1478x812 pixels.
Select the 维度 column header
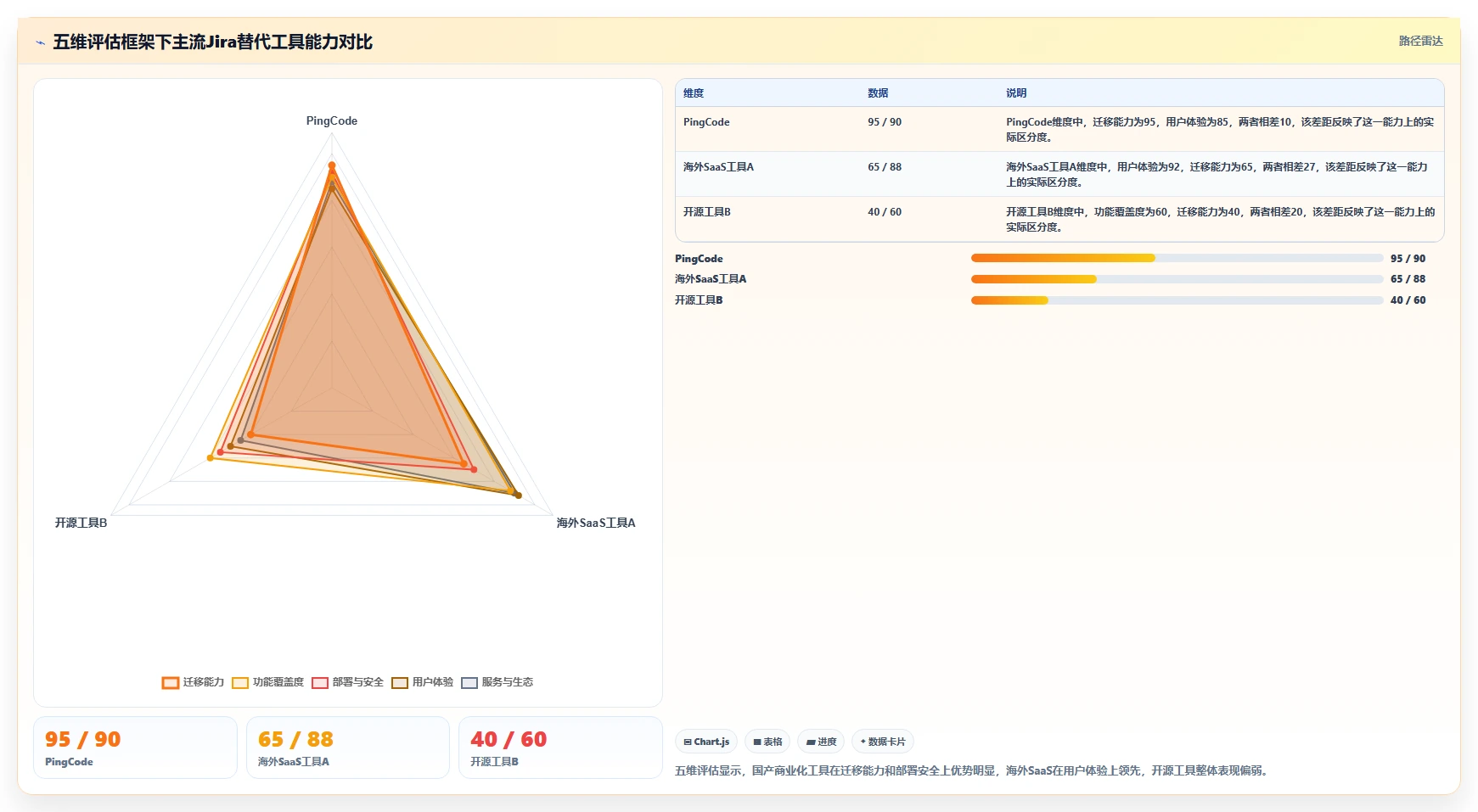pyautogui.click(x=694, y=93)
